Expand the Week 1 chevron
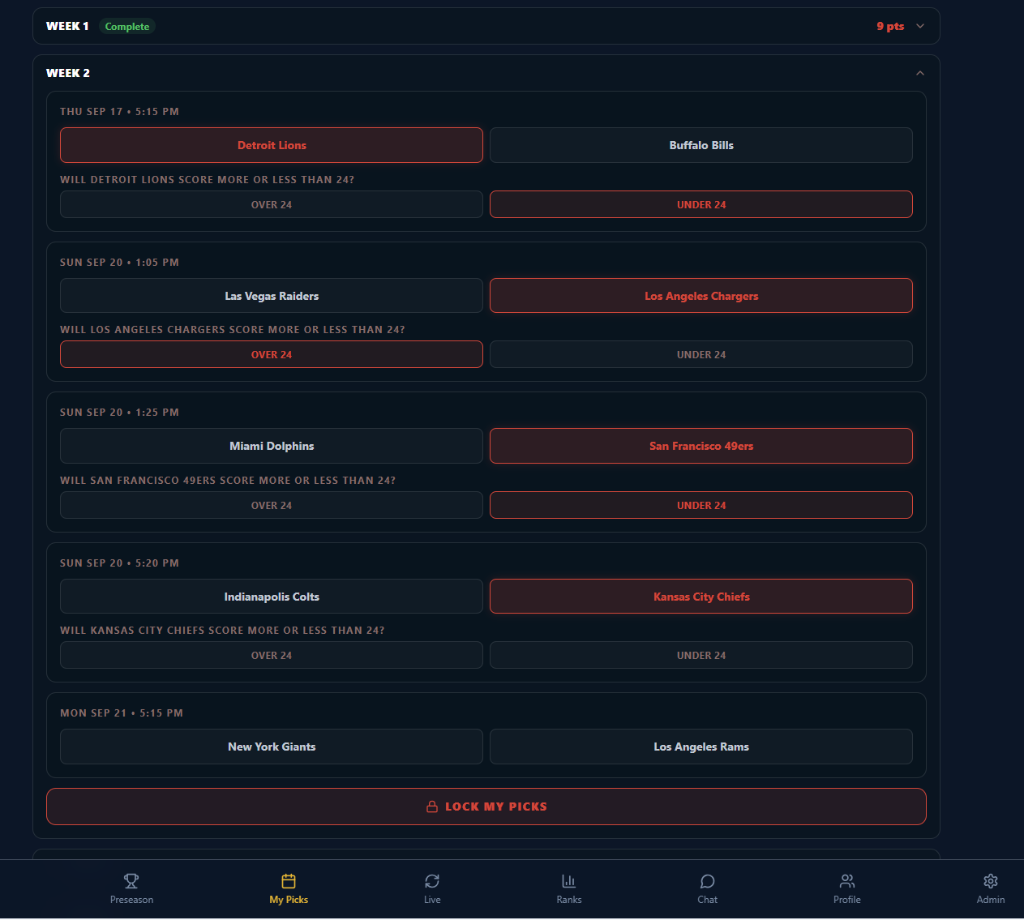This screenshot has width=1024, height=920. [x=920, y=26]
